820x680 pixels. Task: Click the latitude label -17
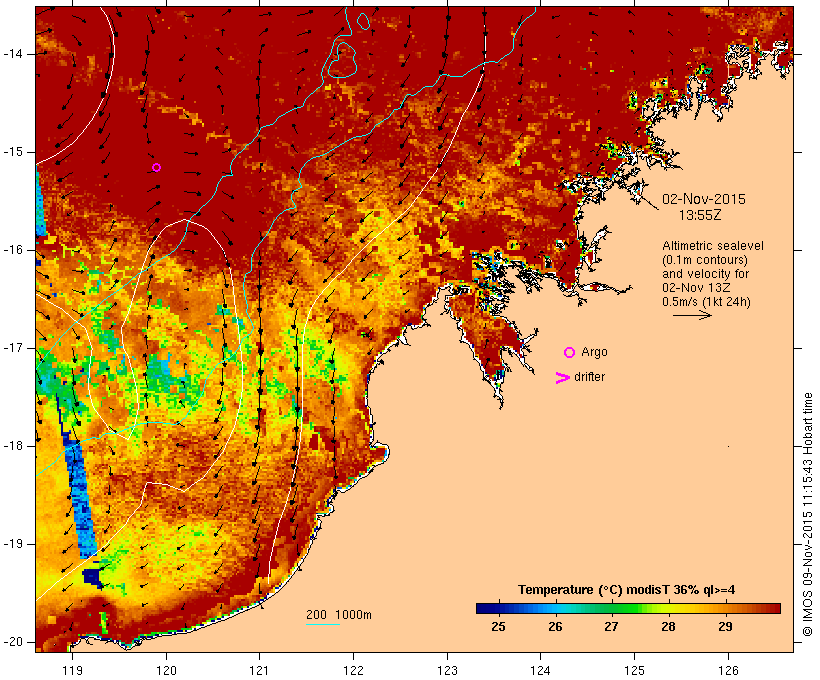click(x=12, y=348)
